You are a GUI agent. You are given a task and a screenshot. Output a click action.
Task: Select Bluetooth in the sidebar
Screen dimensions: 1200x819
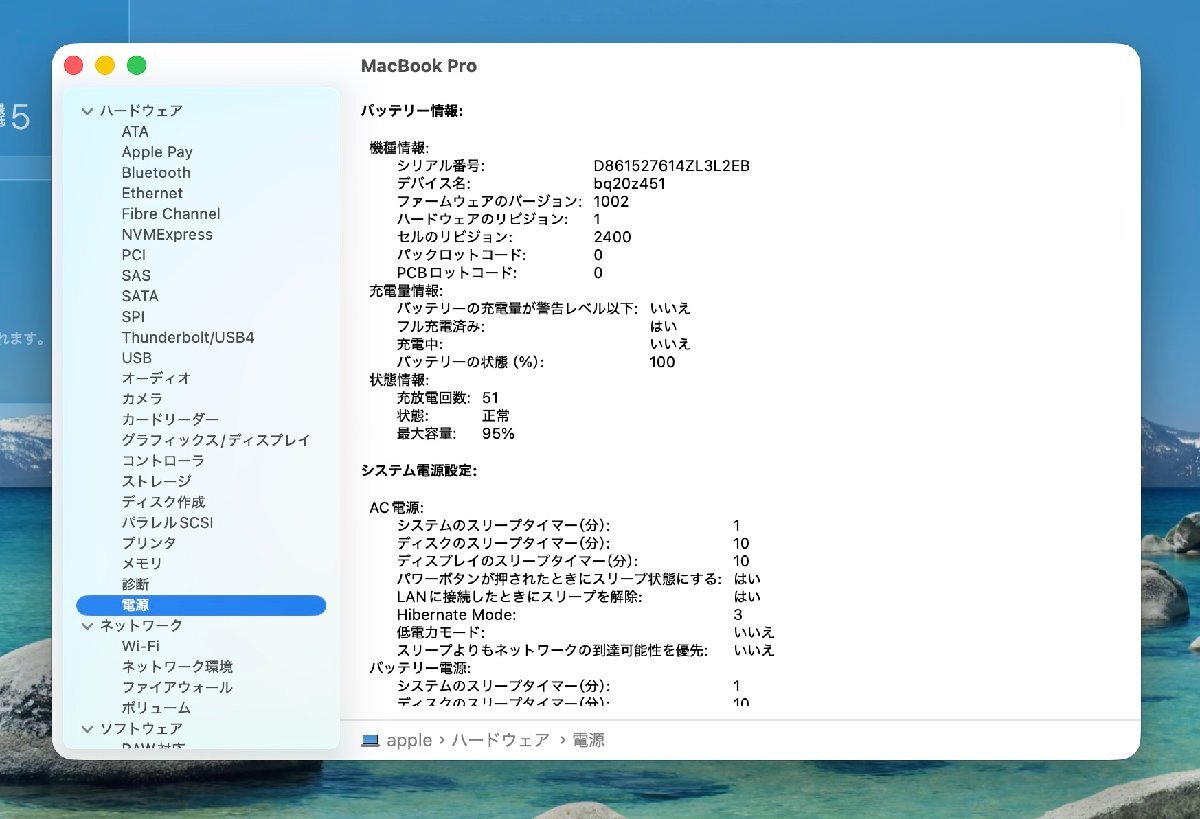[x=156, y=173]
